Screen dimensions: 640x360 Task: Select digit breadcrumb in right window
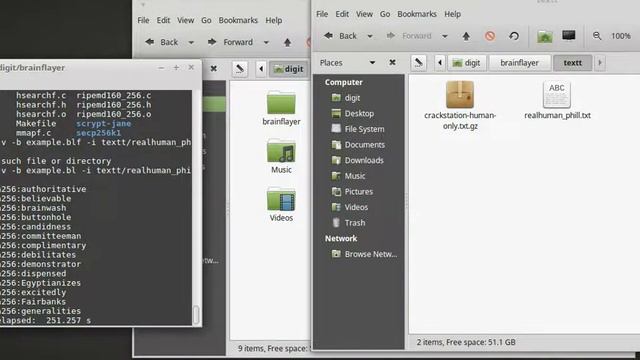[x=467, y=63]
